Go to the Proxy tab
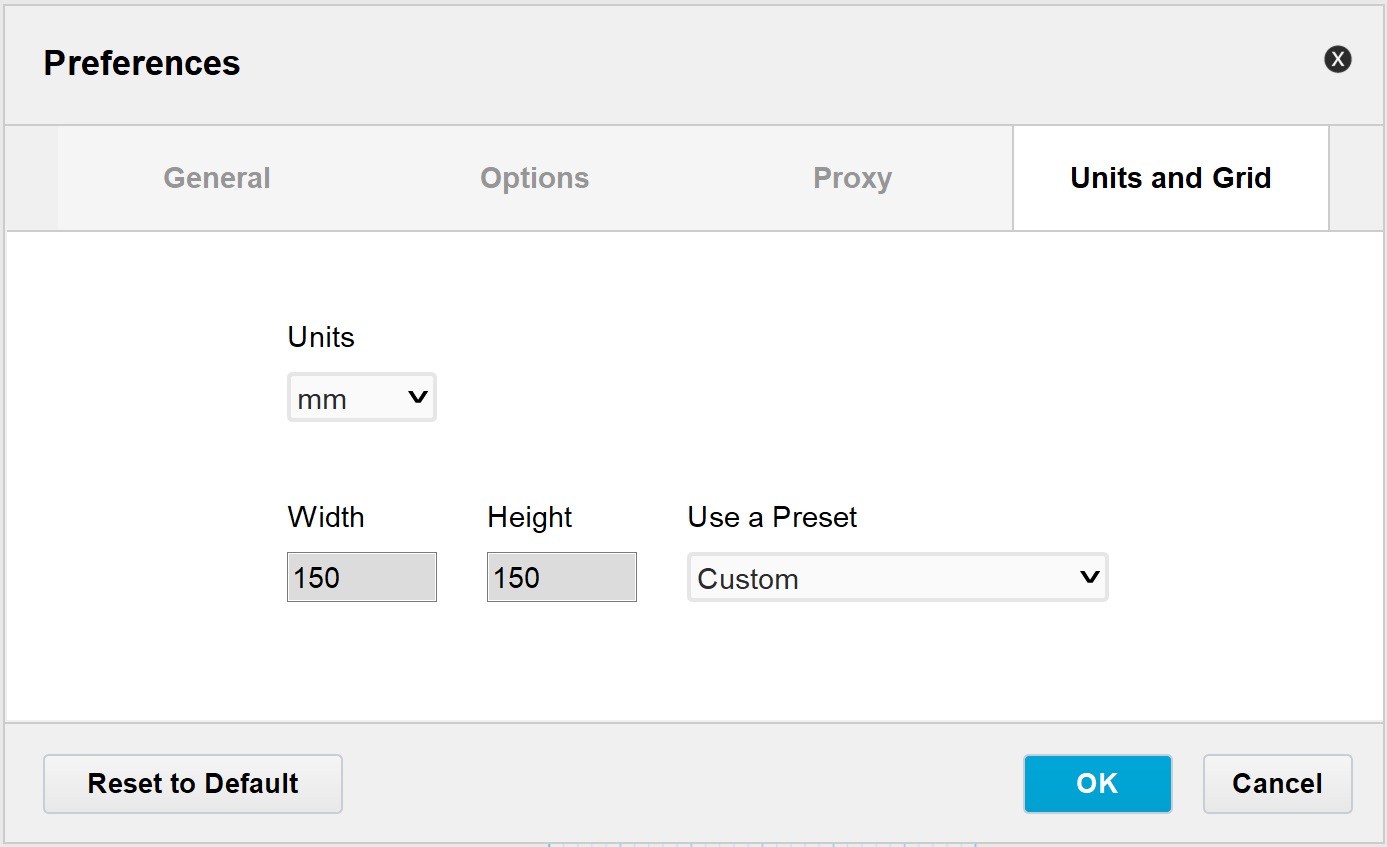The image size is (1387, 847). click(x=852, y=178)
